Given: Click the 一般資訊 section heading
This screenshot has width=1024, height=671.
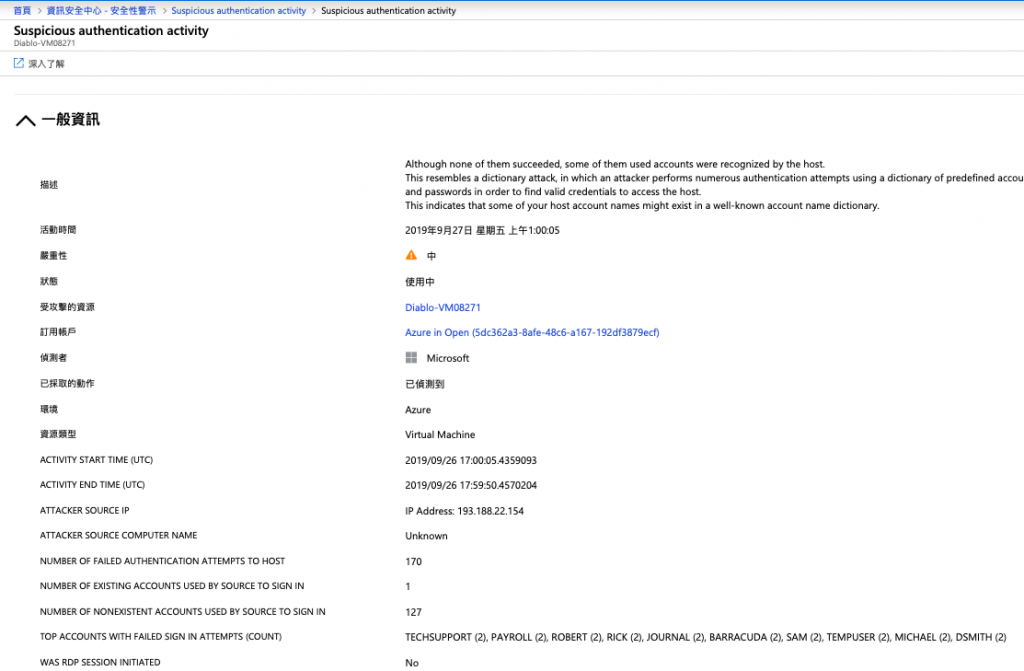Looking at the screenshot, I should (x=71, y=120).
